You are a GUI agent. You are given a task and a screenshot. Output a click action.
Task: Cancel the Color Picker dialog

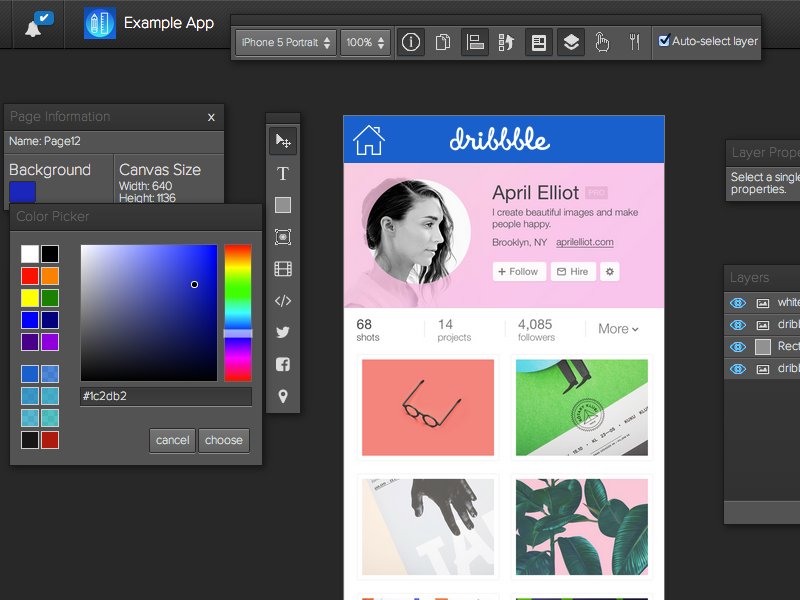[x=172, y=440]
